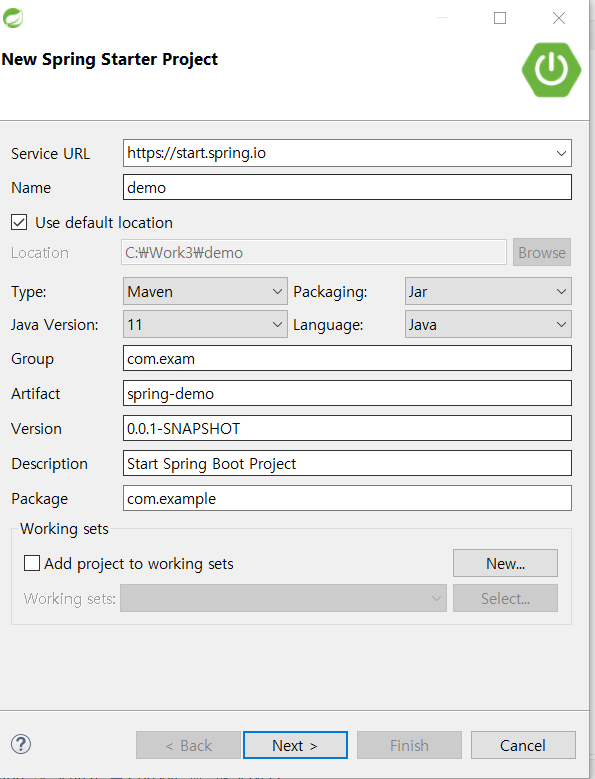The width and height of the screenshot is (595, 779).
Task: Open the Type dropdown showing Maven
Action: pos(205,291)
